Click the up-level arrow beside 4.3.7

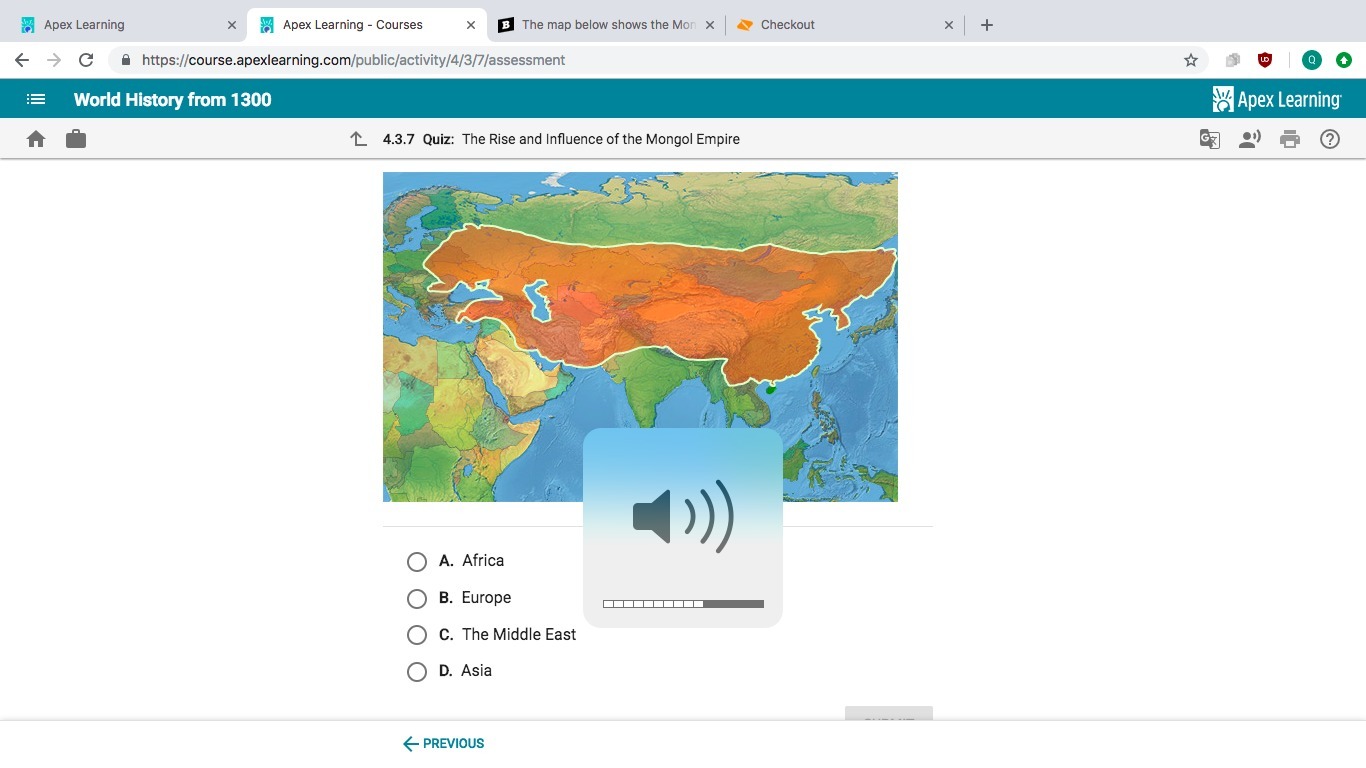click(359, 139)
